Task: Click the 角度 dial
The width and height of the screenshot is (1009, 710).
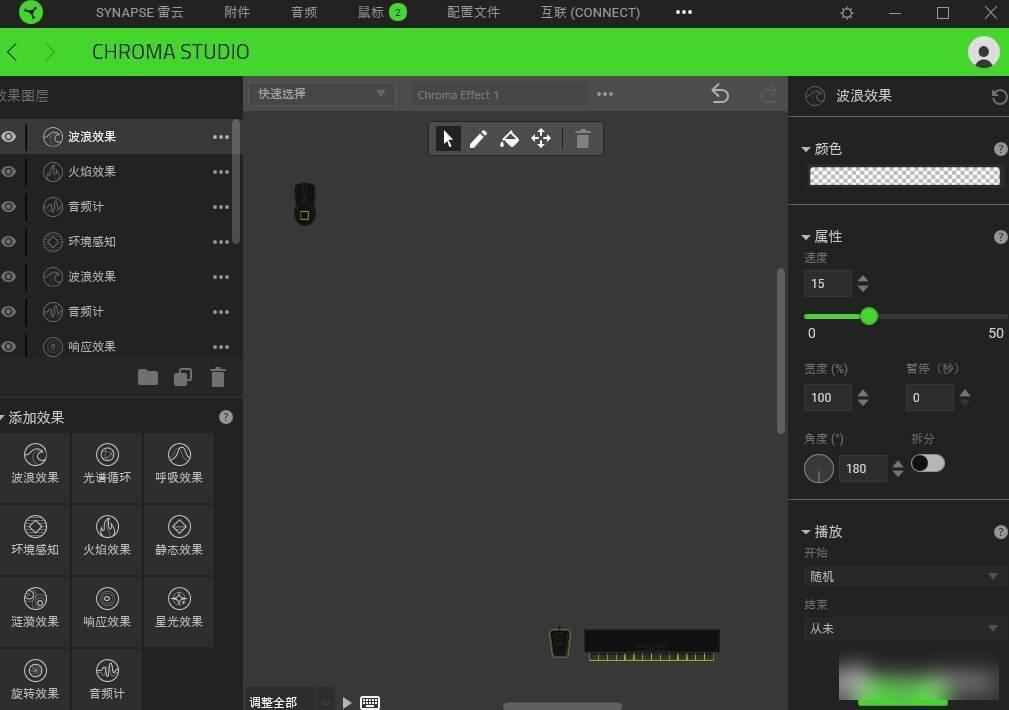Action: point(819,468)
